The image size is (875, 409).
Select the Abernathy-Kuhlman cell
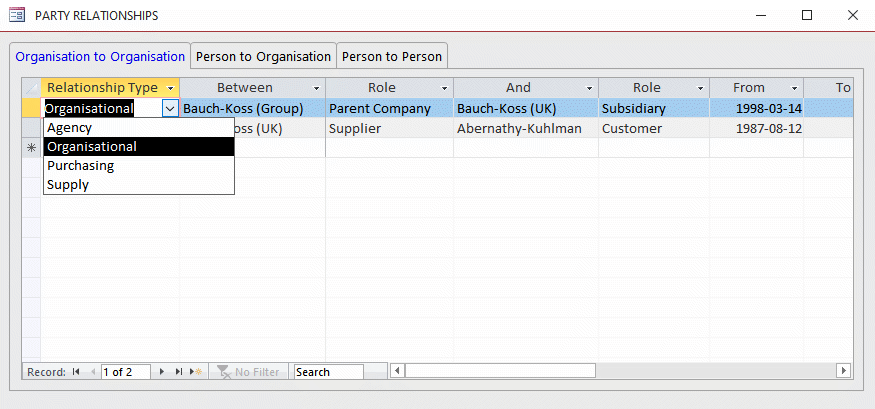click(526, 129)
